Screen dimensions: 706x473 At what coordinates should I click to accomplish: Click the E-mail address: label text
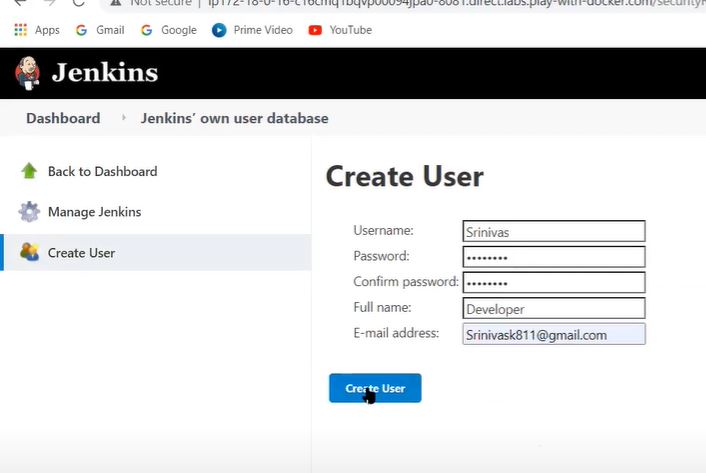pyautogui.click(x=396, y=333)
